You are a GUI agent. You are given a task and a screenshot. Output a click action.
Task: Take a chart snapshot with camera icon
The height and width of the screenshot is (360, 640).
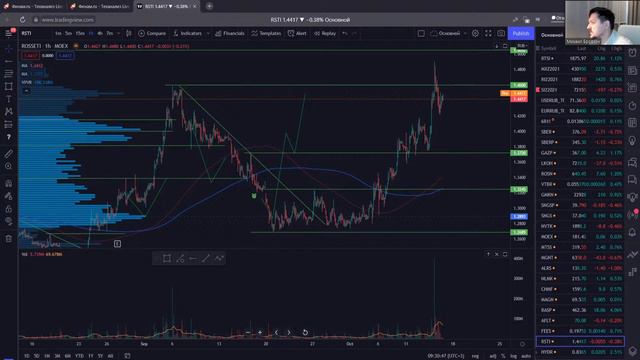point(501,33)
